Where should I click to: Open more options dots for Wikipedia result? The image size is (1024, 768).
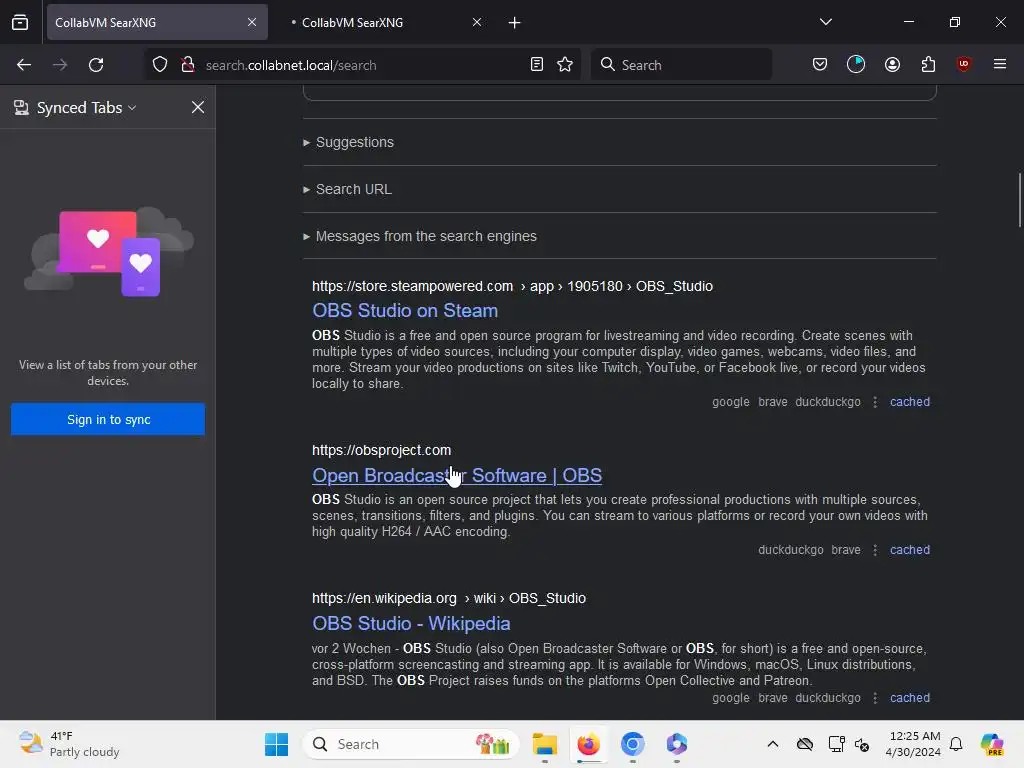point(875,697)
